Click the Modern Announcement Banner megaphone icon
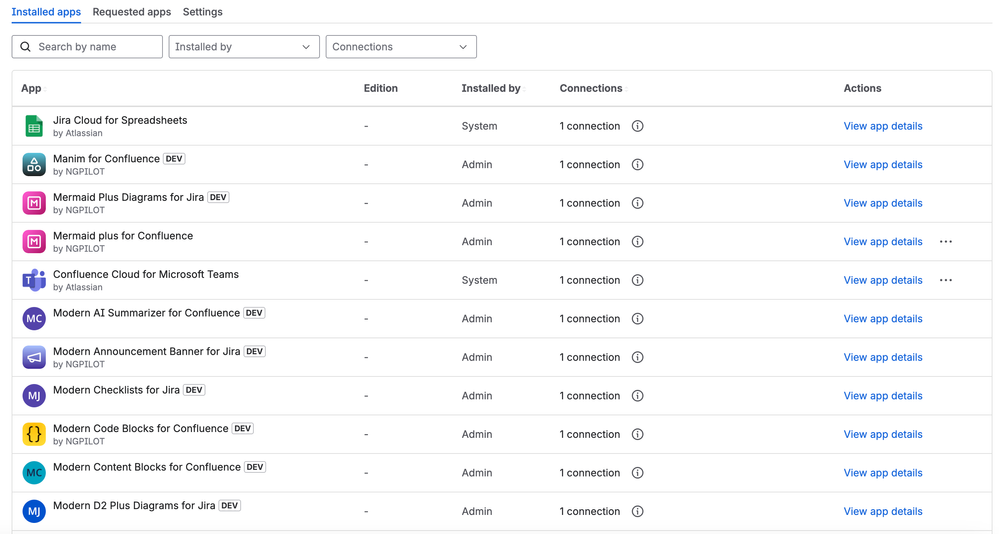Image resolution: width=999 pixels, height=534 pixels. [x=34, y=357]
